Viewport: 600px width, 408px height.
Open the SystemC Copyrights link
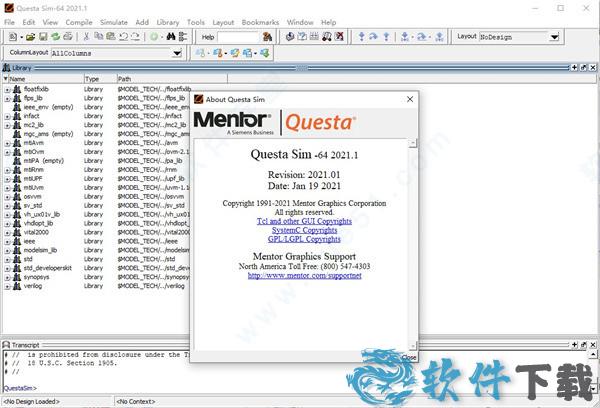coord(305,230)
